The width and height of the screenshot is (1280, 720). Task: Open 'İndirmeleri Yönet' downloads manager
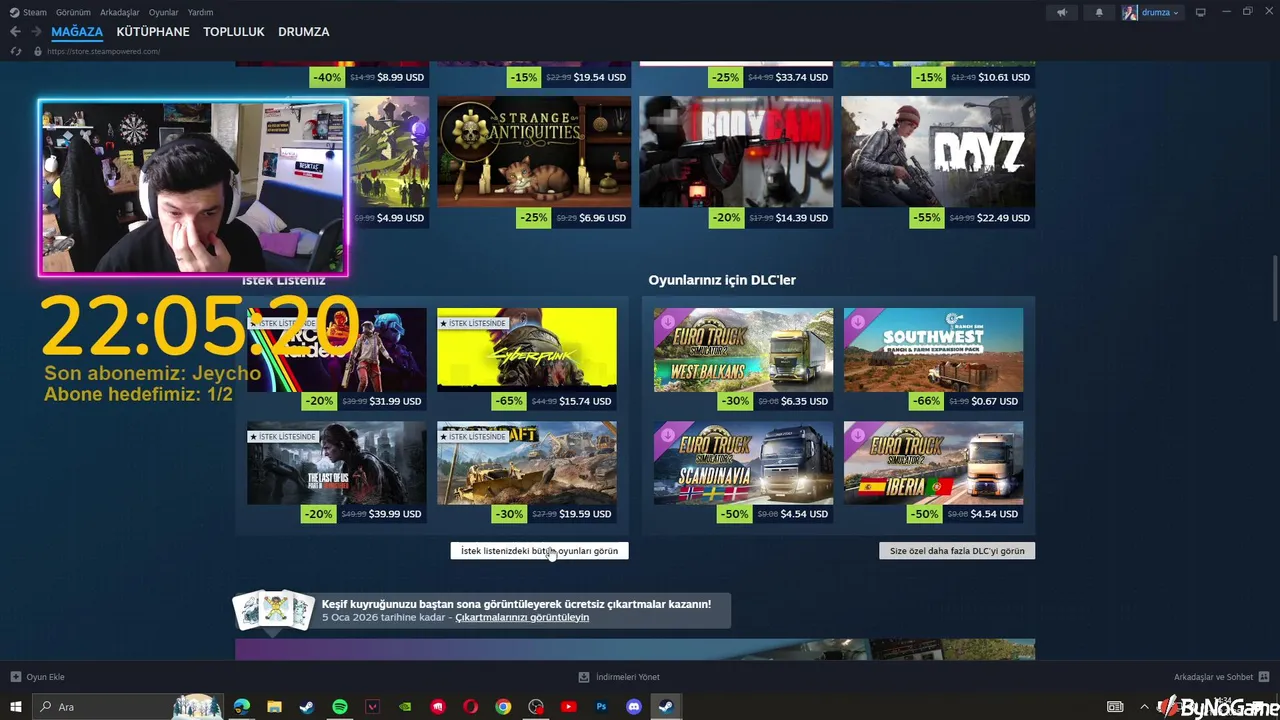point(620,677)
